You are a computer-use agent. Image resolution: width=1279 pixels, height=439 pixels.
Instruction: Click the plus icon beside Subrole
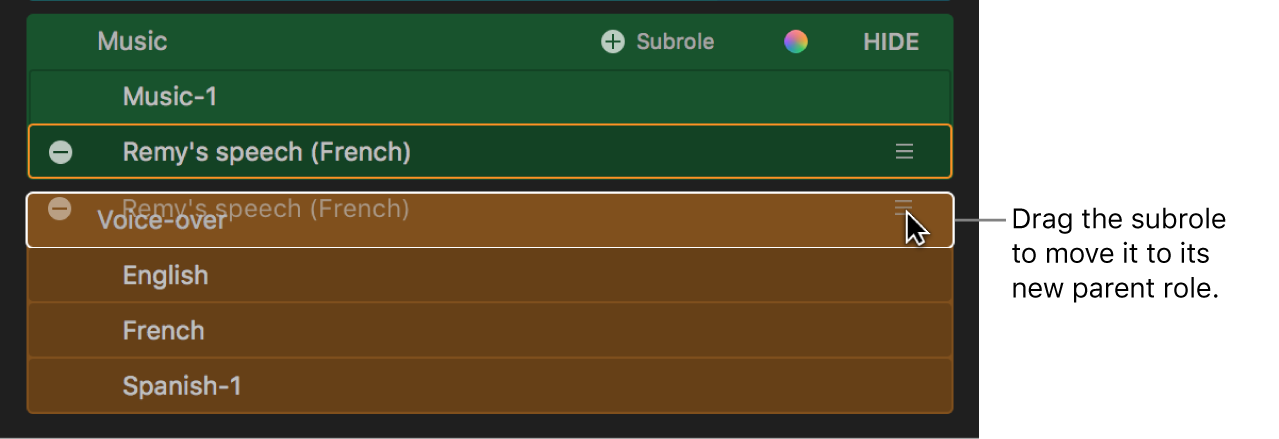pyautogui.click(x=612, y=42)
